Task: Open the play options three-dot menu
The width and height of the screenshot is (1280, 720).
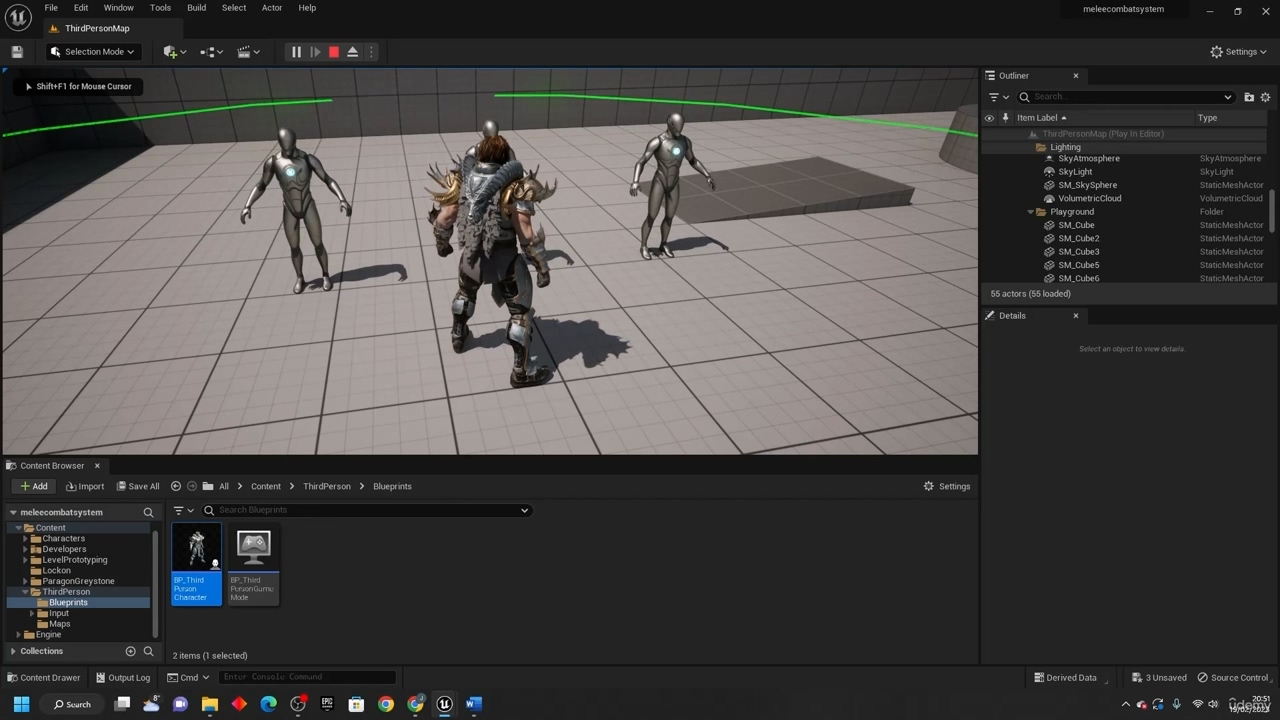Action: tap(371, 52)
